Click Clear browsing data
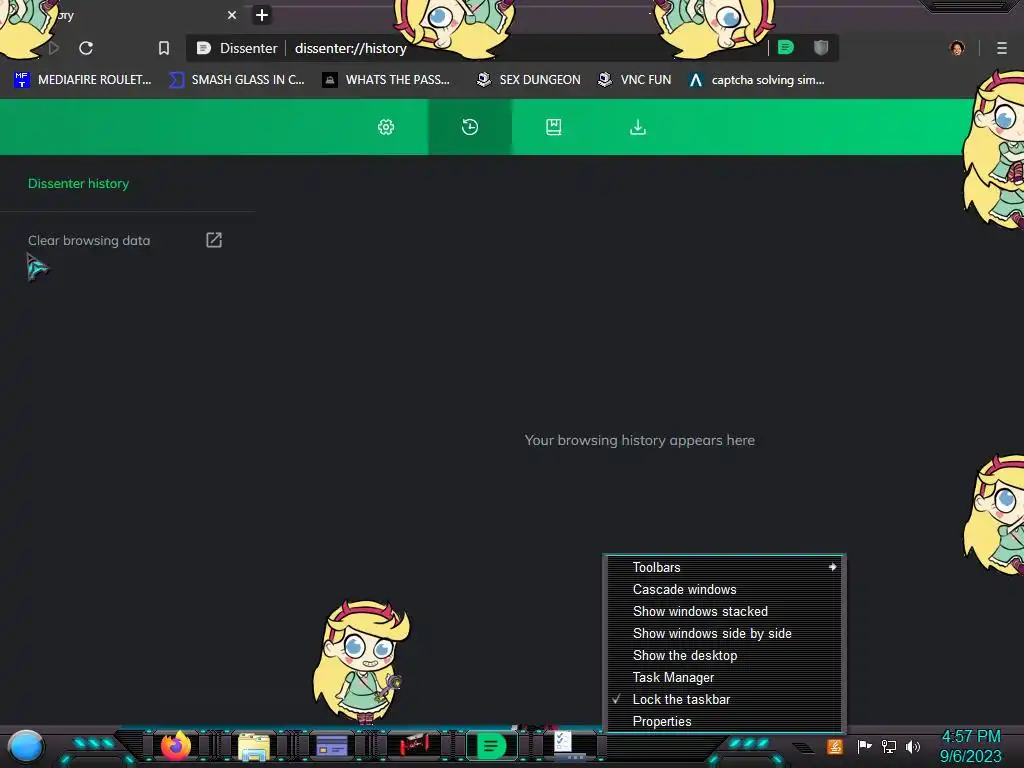This screenshot has height=768, width=1024. [89, 240]
